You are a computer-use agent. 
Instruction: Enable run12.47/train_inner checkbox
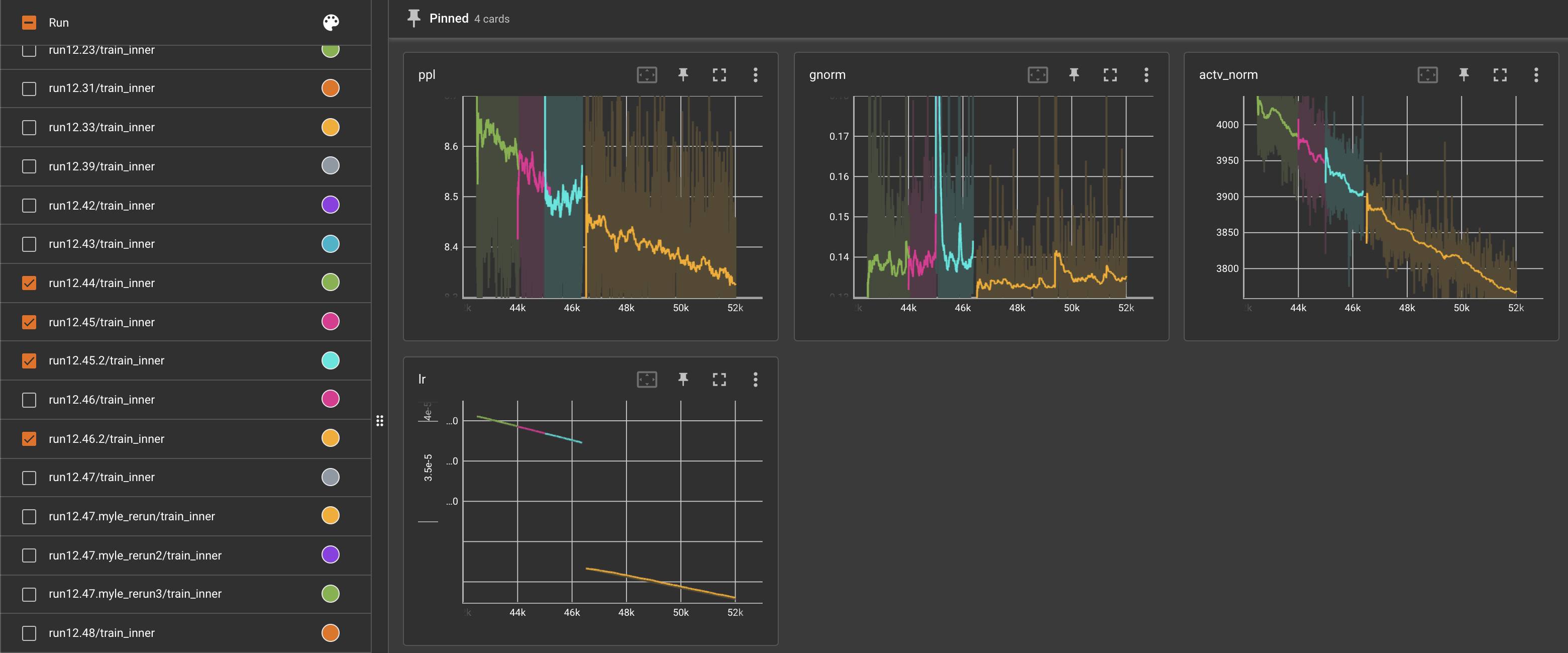[x=29, y=478]
